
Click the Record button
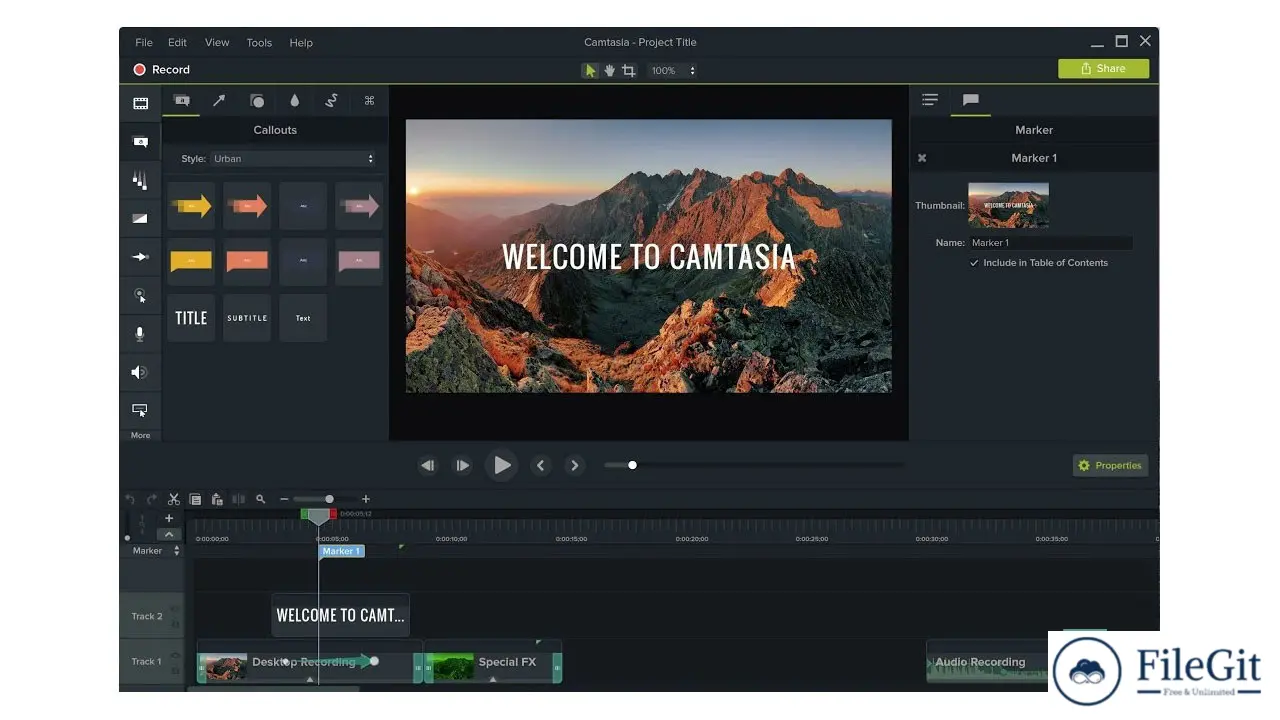coord(162,70)
